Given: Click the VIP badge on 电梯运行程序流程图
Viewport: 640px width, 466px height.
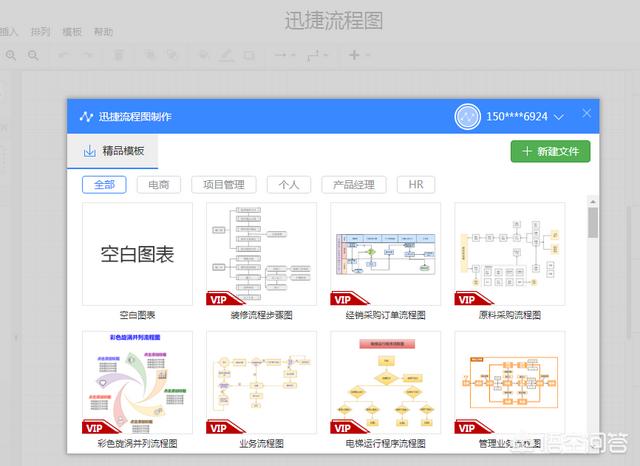Looking at the screenshot, I should [349, 428].
